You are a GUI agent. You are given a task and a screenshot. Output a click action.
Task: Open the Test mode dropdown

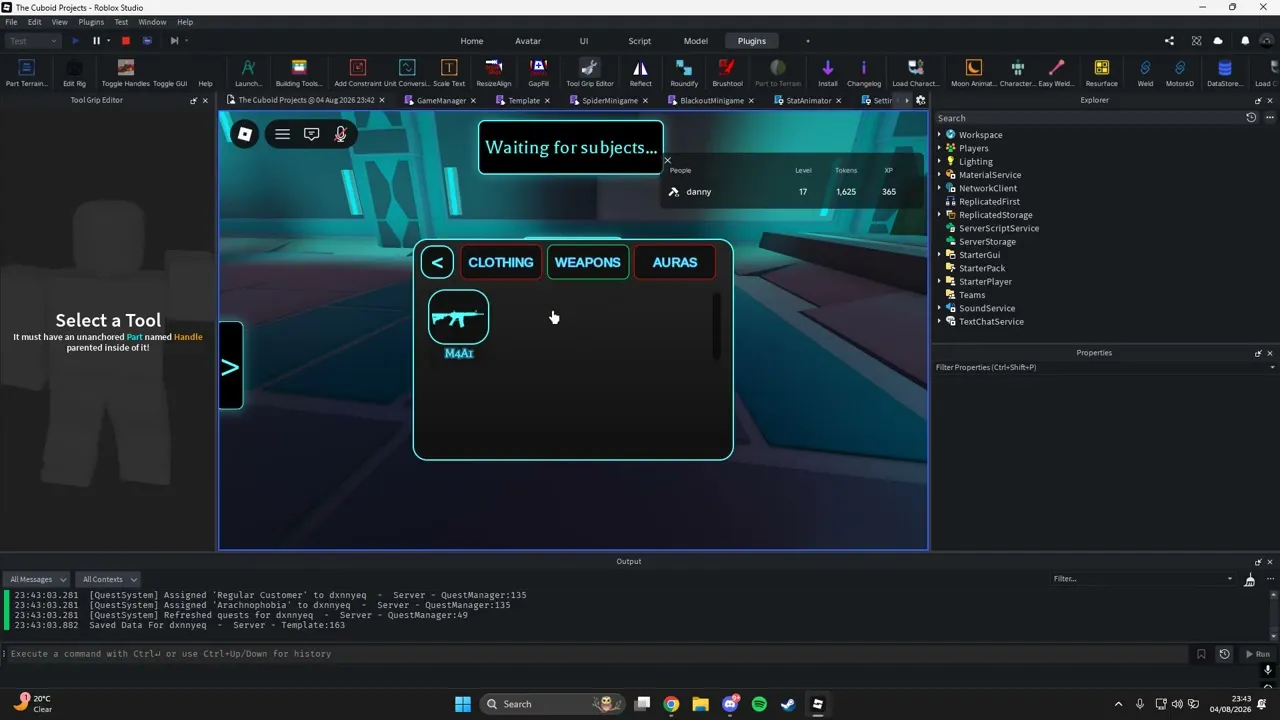coord(33,41)
